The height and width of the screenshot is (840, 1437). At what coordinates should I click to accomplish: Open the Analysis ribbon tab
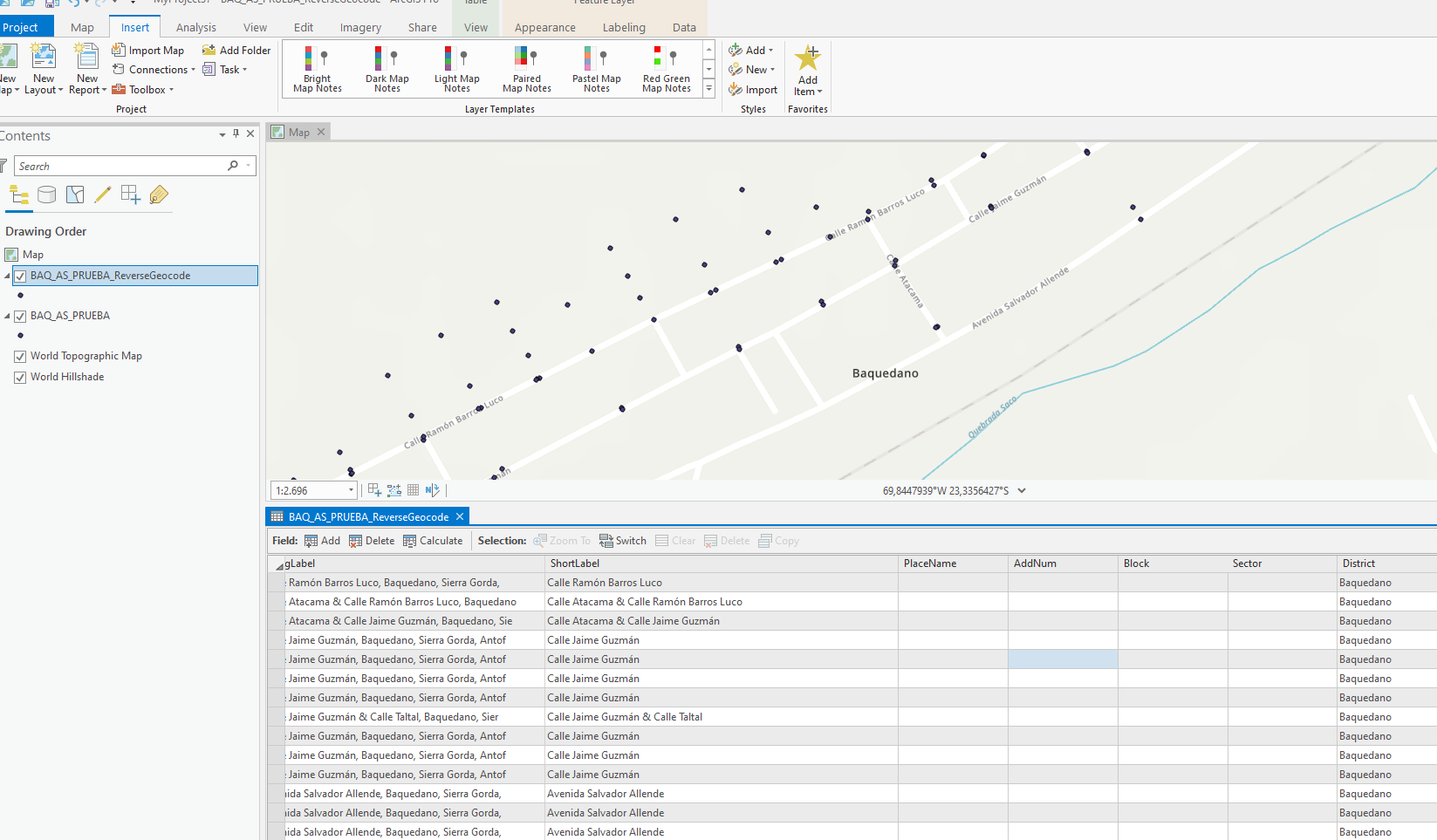point(195,27)
